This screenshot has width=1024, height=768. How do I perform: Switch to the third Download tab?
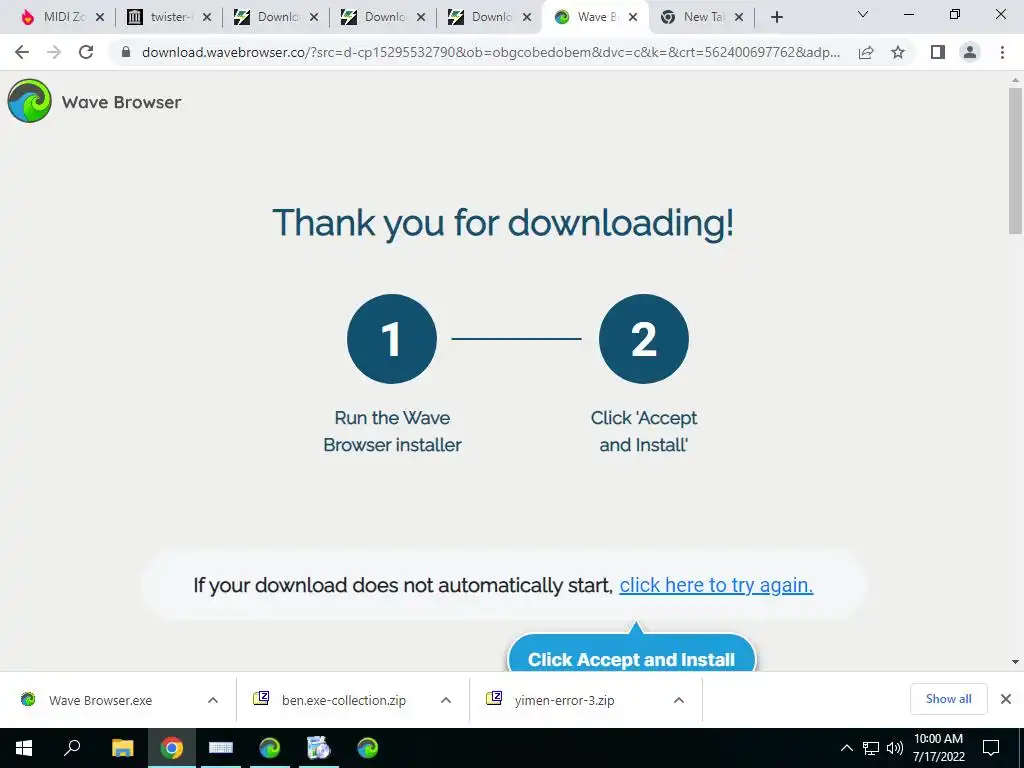(483, 17)
